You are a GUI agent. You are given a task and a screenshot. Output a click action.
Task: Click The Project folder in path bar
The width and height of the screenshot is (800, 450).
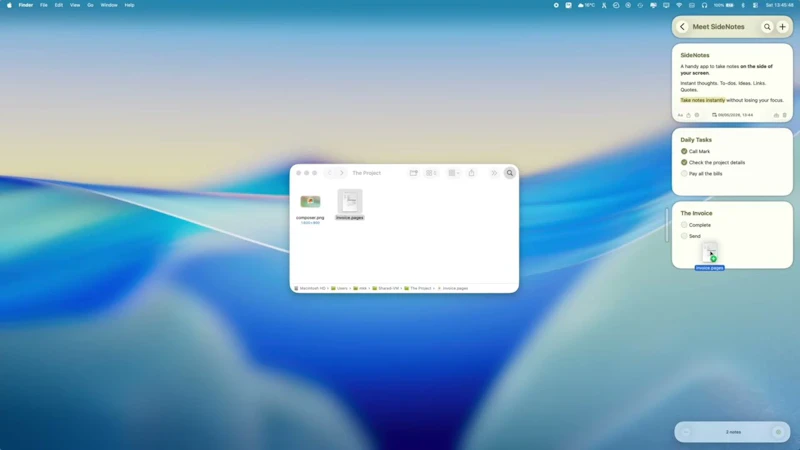(418, 288)
